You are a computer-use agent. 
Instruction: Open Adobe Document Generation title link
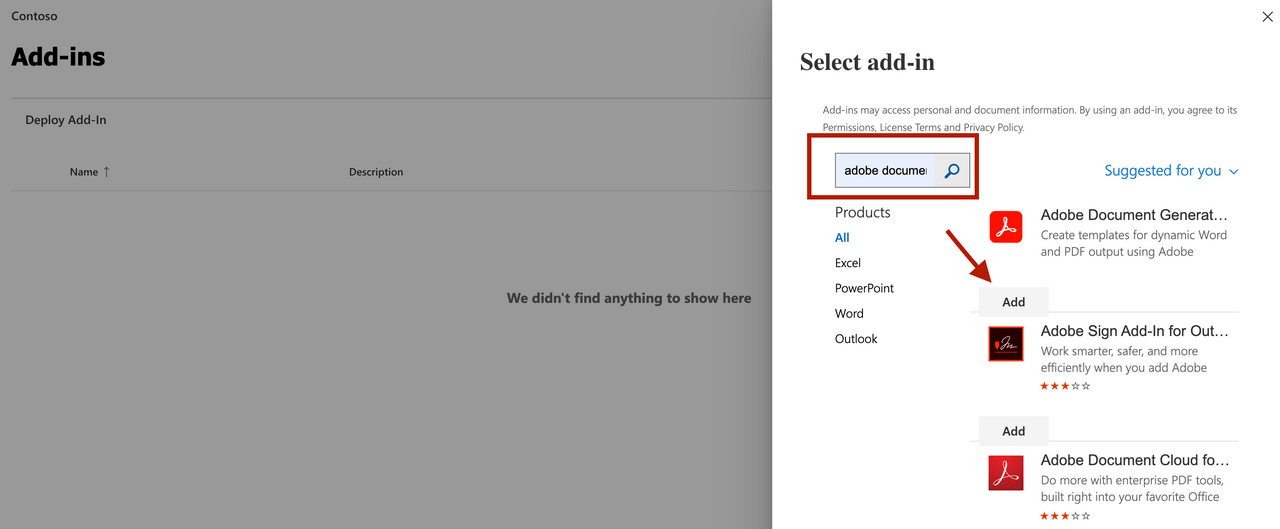tap(1134, 215)
